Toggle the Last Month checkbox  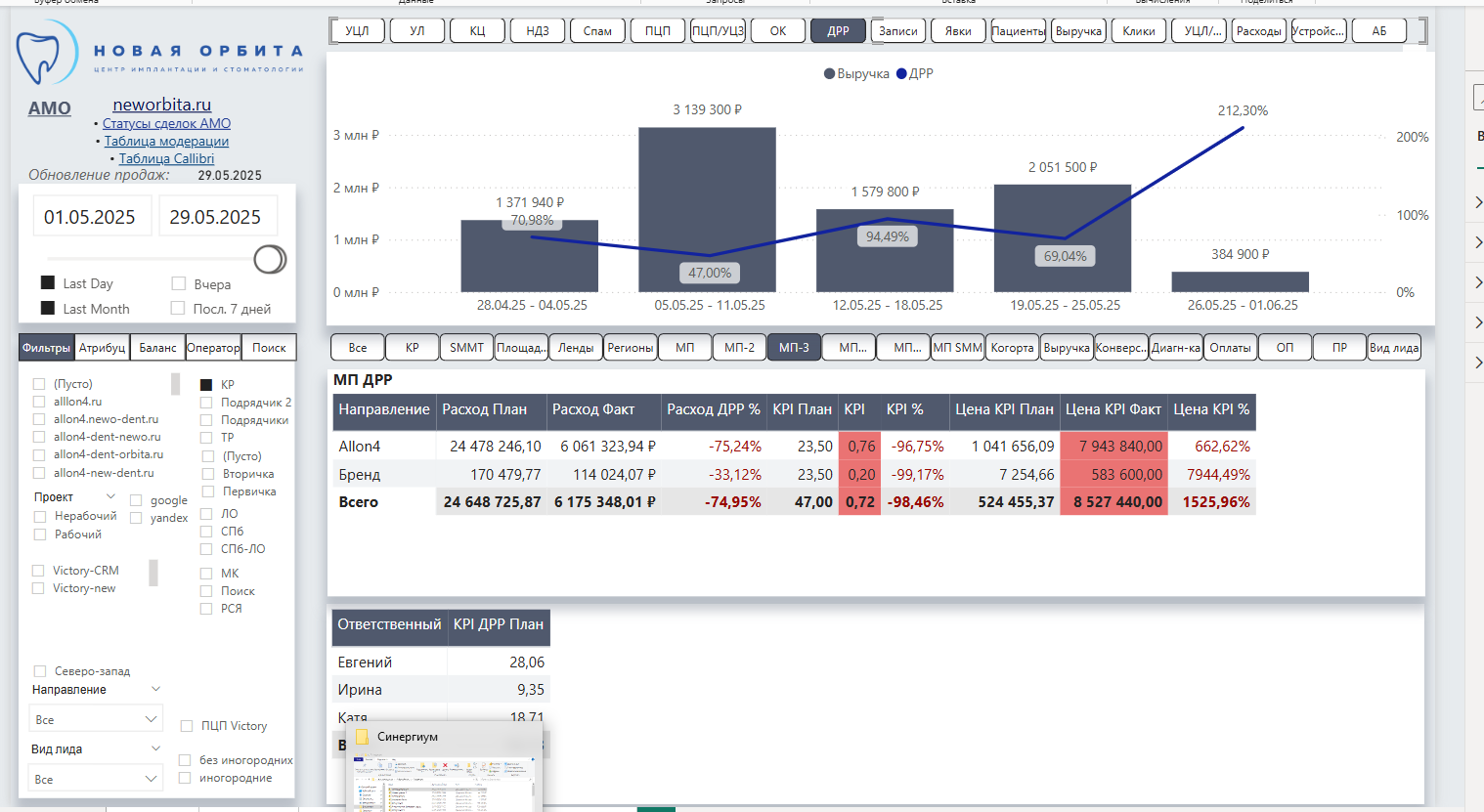coord(48,308)
